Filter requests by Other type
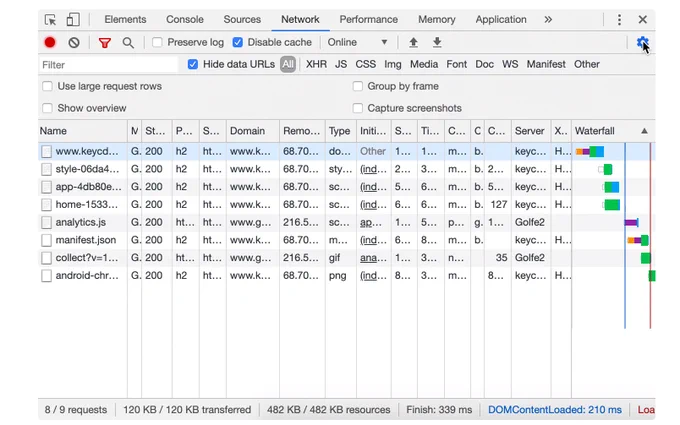The image size is (680, 425). (587, 64)
